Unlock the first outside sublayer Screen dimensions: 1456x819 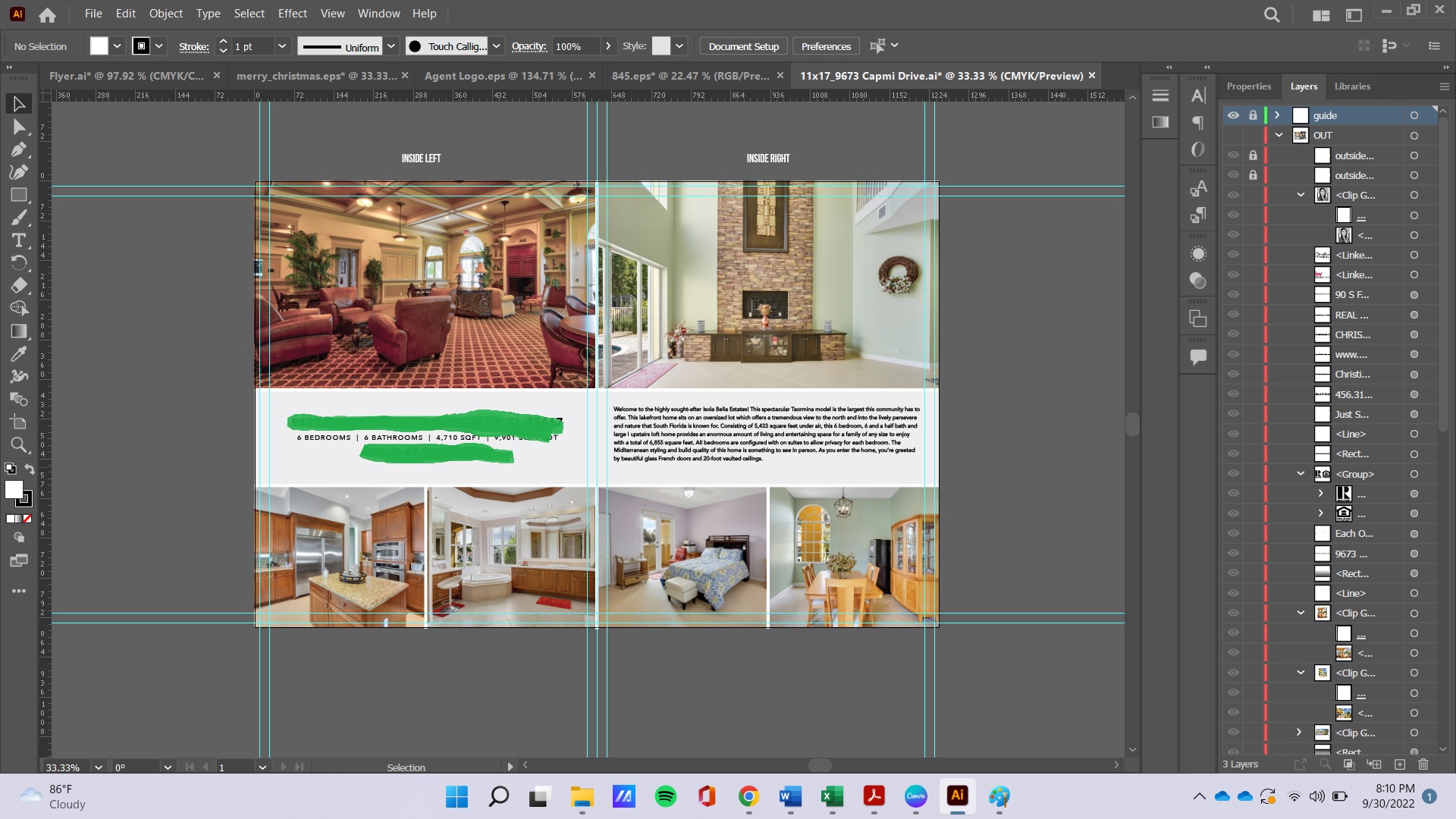pyautogui.click(x=1253, y=155)
